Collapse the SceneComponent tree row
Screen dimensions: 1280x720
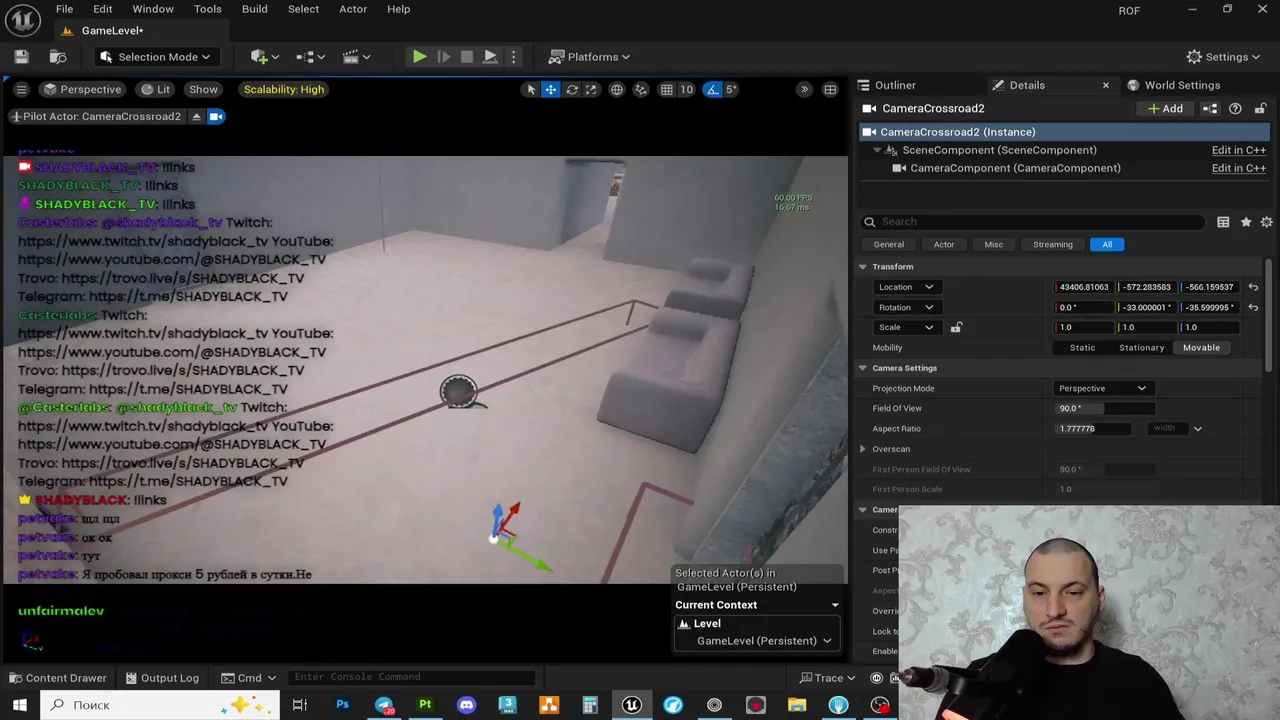[878, 150]
